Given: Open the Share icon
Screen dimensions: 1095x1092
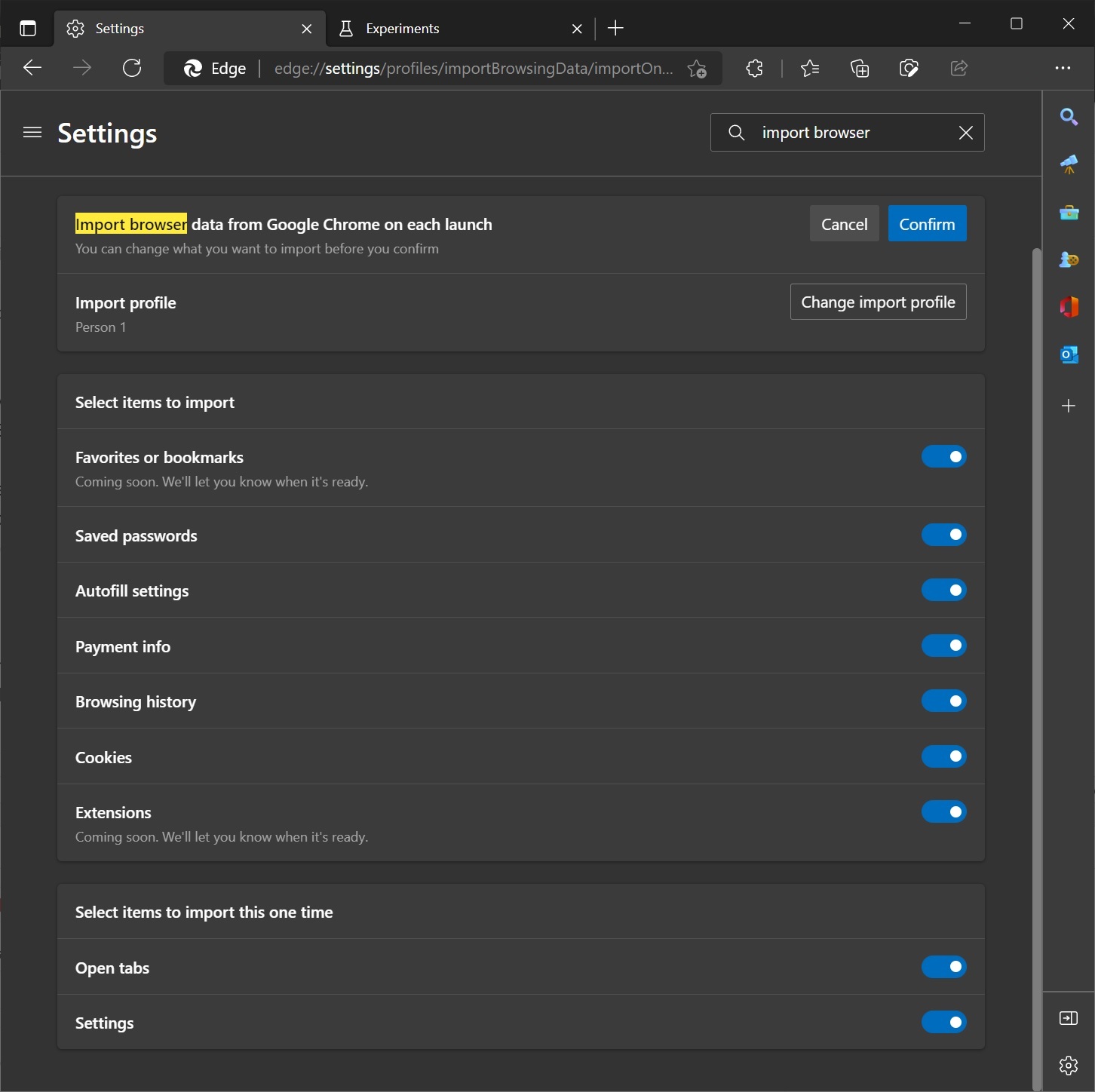Looking at the screenshot, I should [959, 69].
